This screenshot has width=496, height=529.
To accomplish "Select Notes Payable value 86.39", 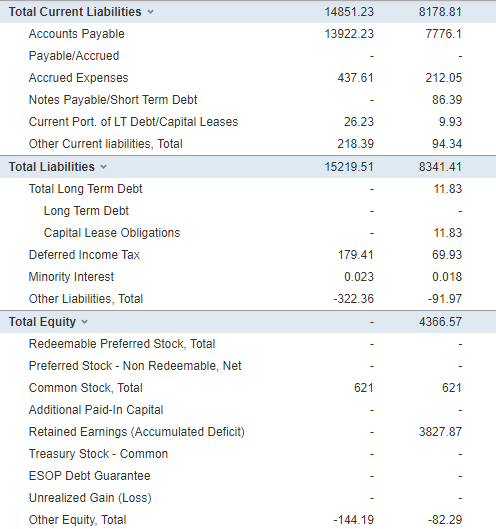I will click(447, 100).
